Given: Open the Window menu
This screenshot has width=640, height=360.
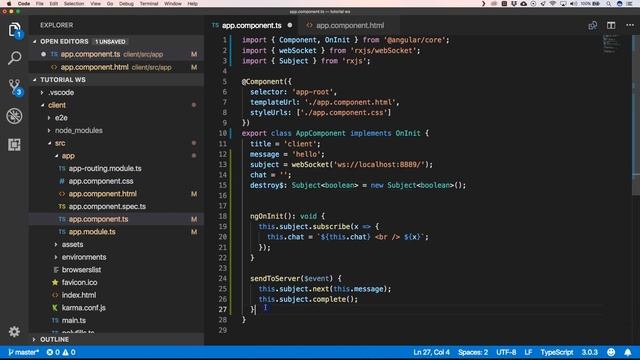Looking at the screenshot, I should point(173,3).
